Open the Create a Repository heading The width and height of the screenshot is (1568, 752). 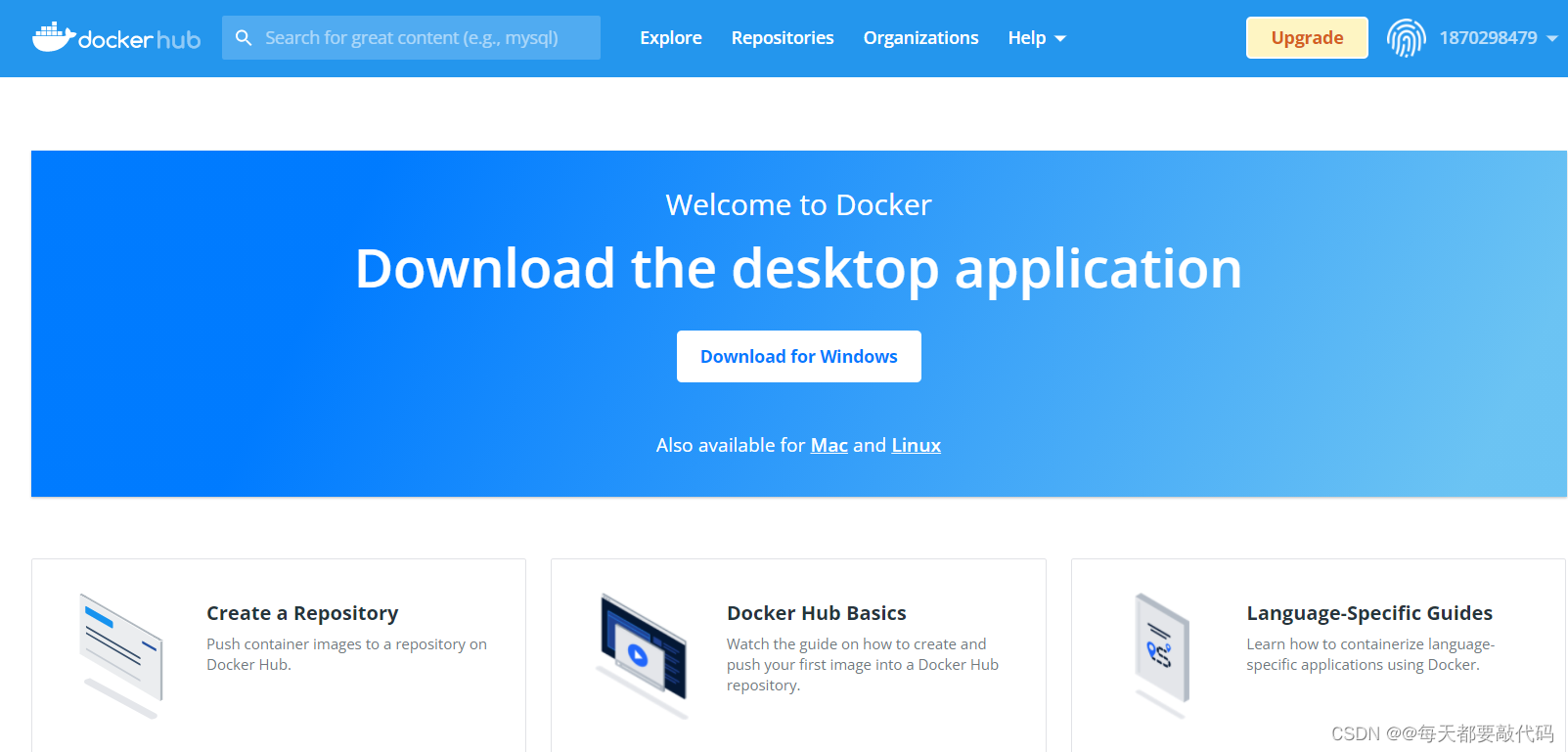click(x=302, y=613)
